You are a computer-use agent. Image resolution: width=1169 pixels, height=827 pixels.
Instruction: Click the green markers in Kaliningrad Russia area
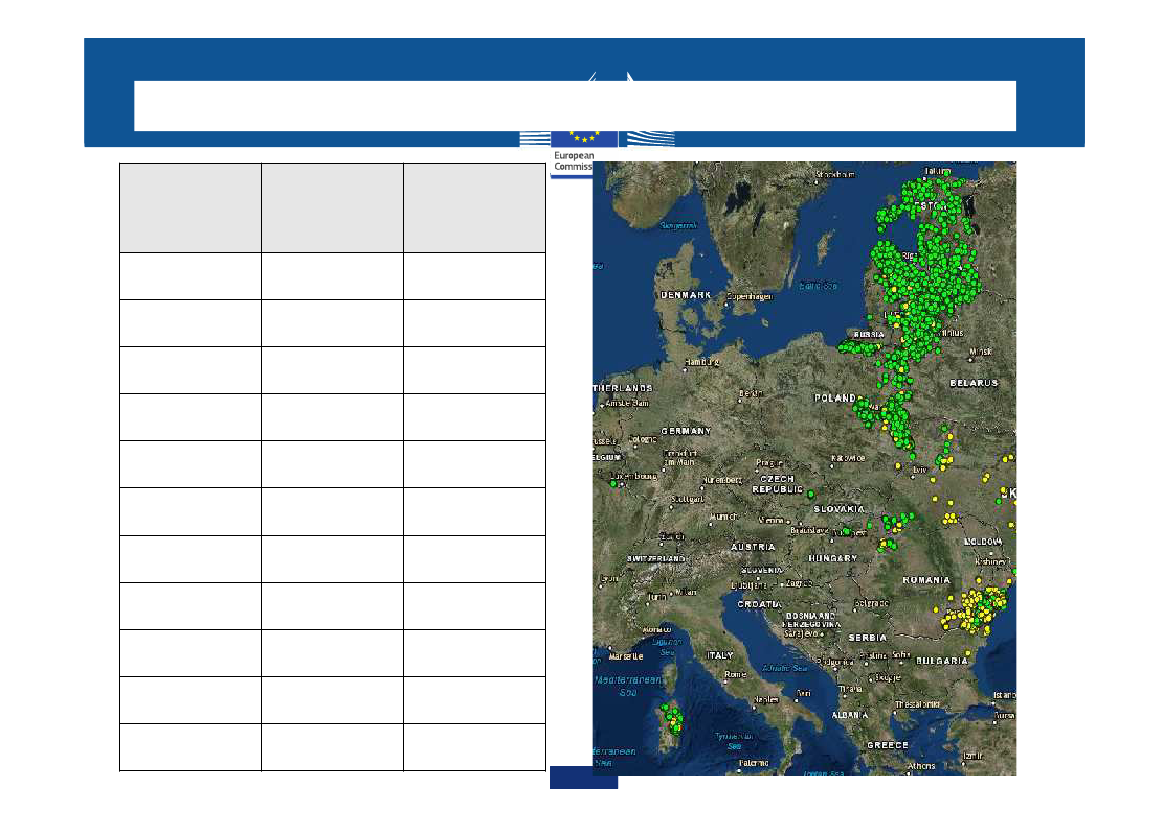(x=858, y=348)
